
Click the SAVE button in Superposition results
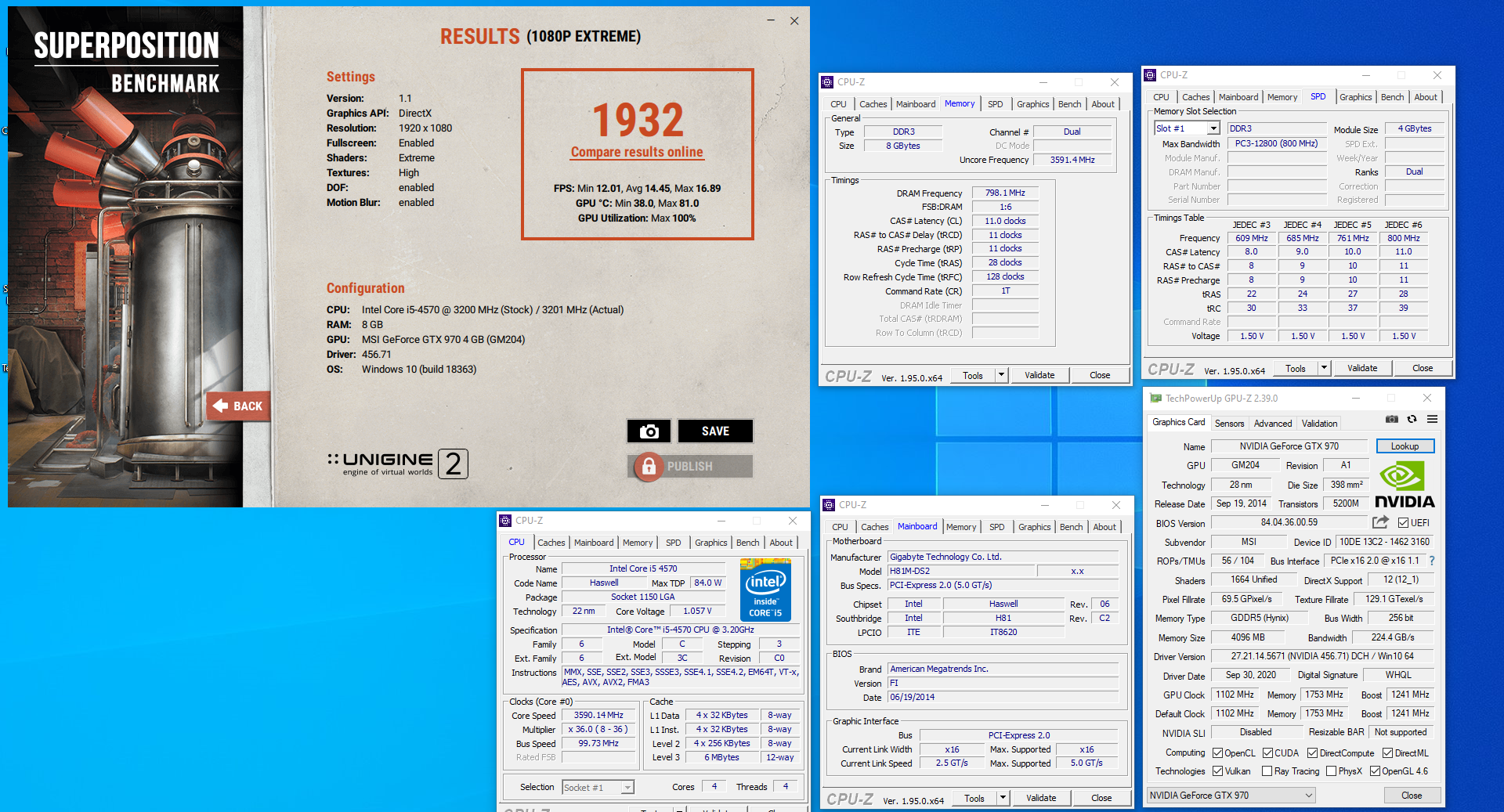[715, 431]
